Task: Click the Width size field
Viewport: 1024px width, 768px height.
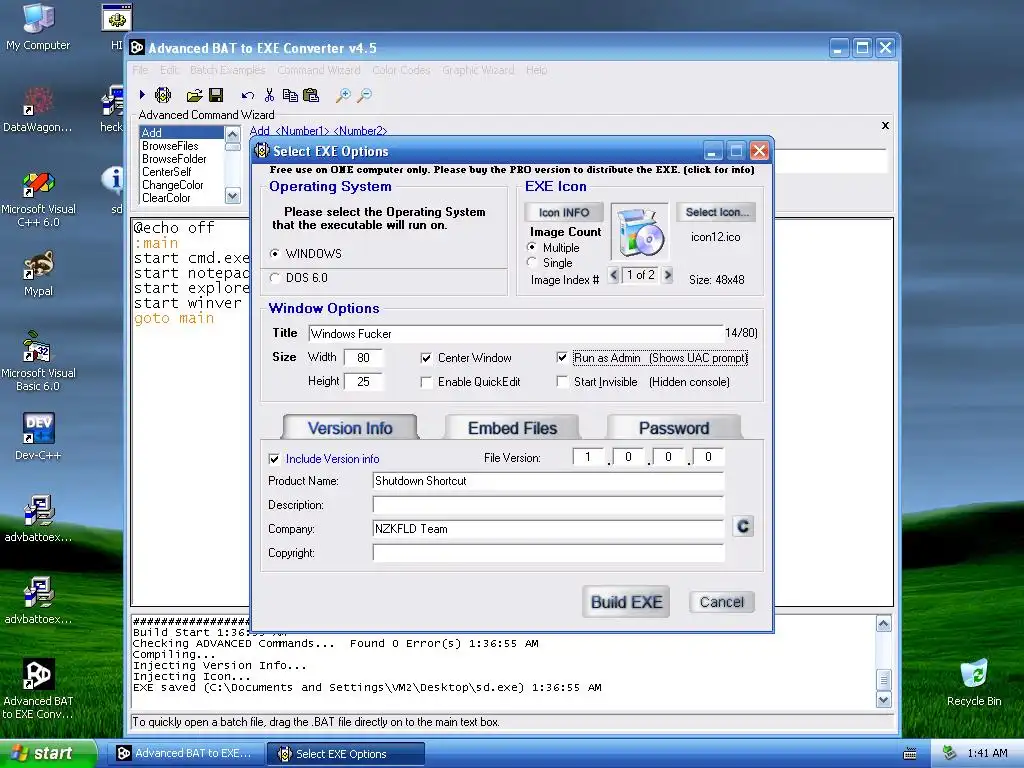Action: tap(363, 357)
